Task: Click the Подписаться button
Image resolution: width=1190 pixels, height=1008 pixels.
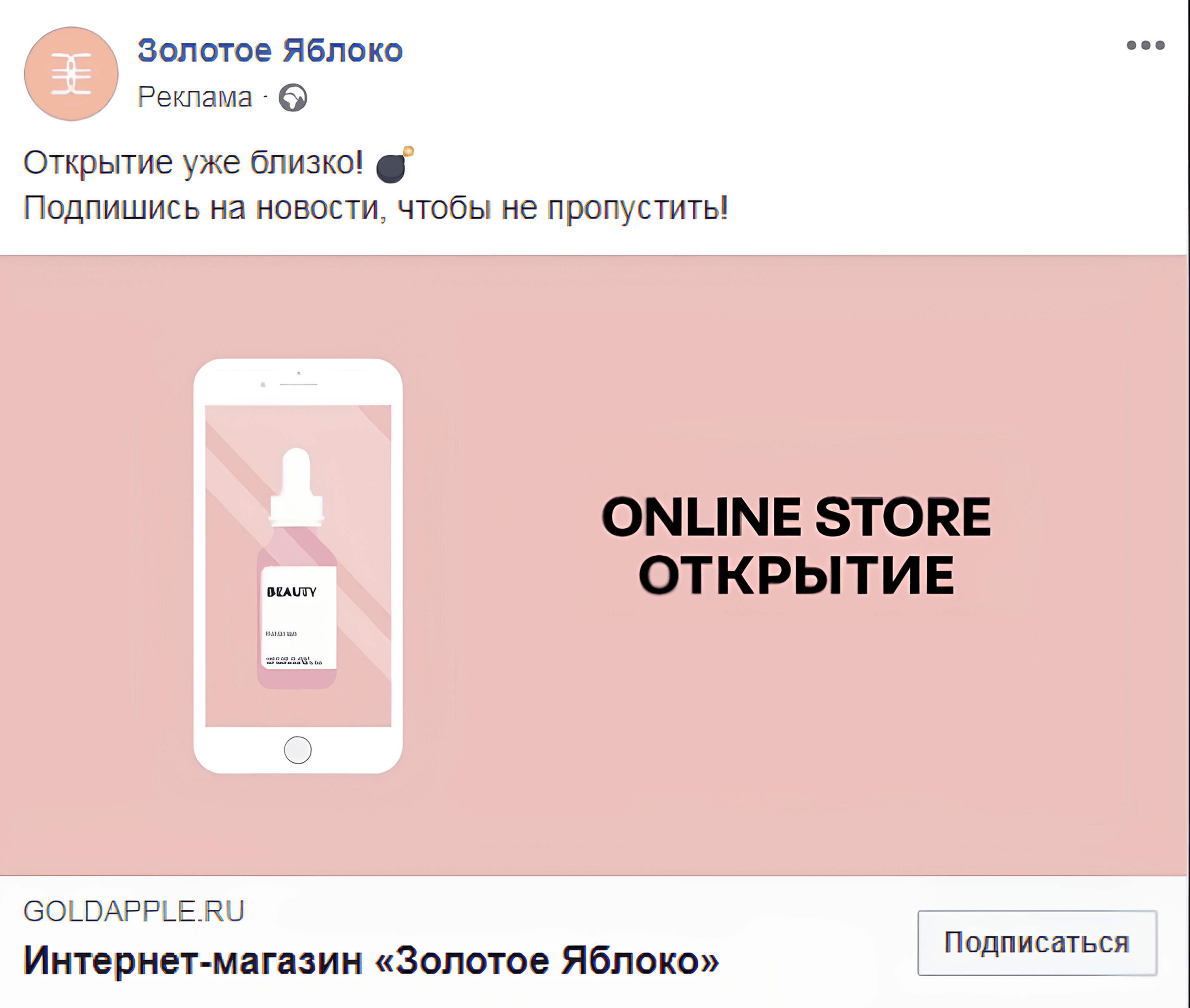Action: pyautogui.click(x=1038, y=942)
